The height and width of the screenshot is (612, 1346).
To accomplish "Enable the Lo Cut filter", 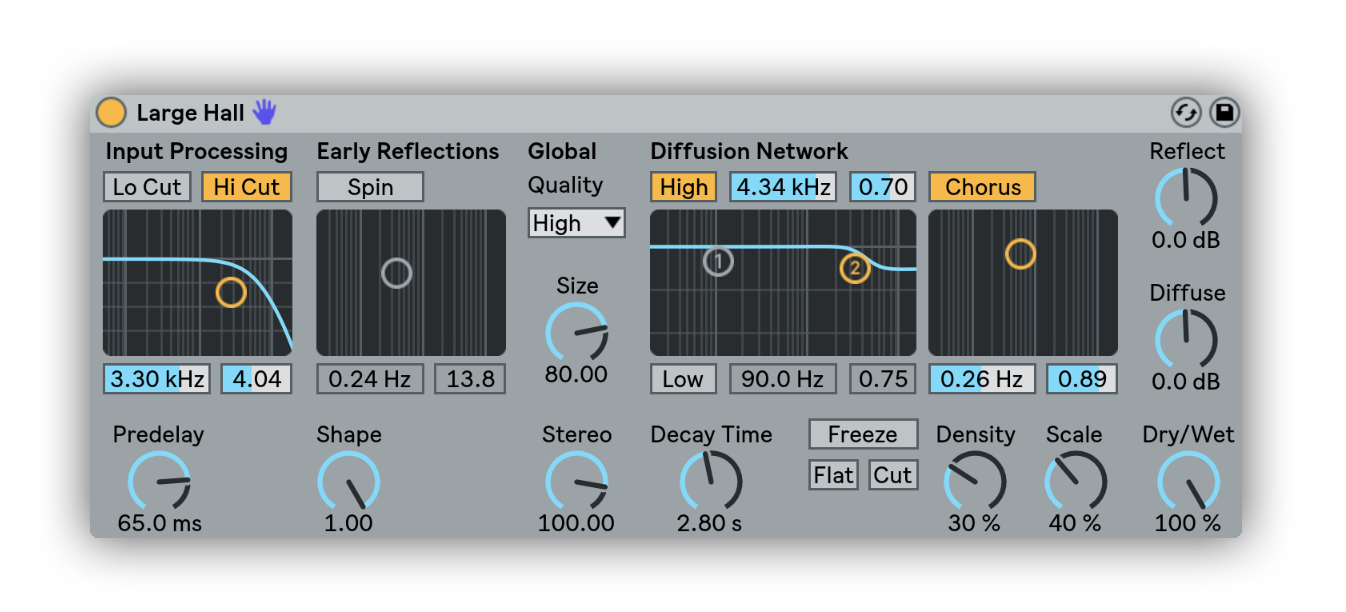I will click(147, 187).
